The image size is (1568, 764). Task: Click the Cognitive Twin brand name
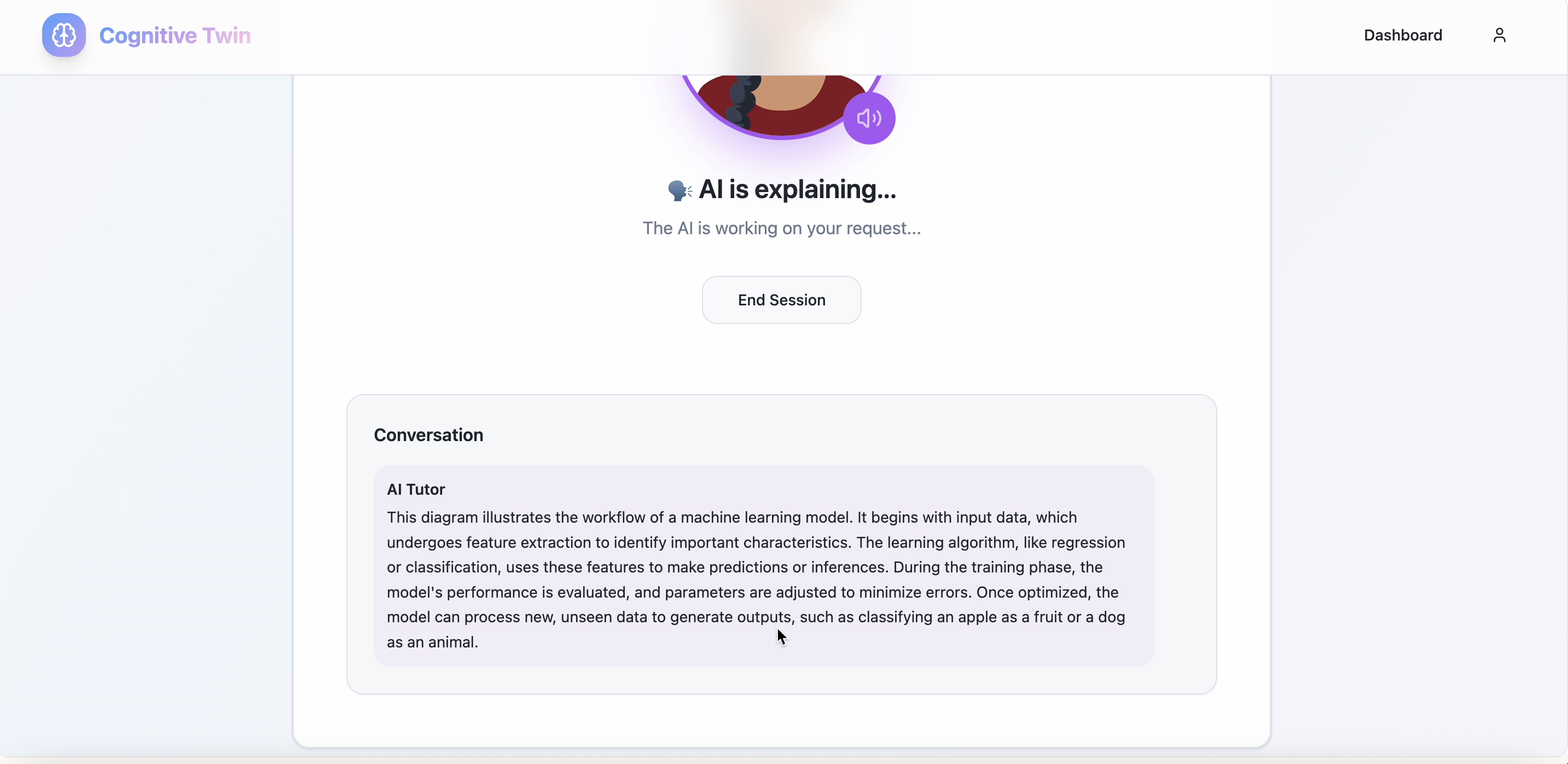click(x=175, y=36)
